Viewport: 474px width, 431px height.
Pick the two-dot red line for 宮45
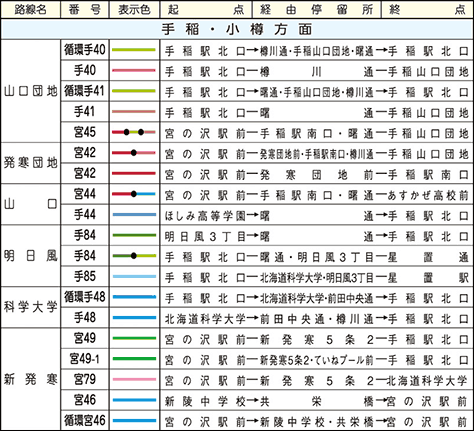(x=134, y=132)
